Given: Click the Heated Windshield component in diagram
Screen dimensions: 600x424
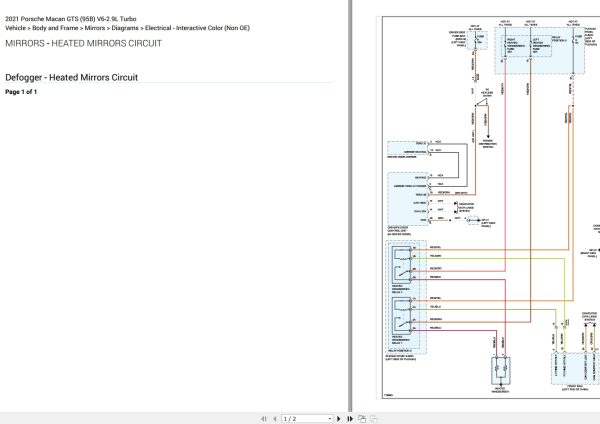Looking at the screenshot, I should pos(501,371).
